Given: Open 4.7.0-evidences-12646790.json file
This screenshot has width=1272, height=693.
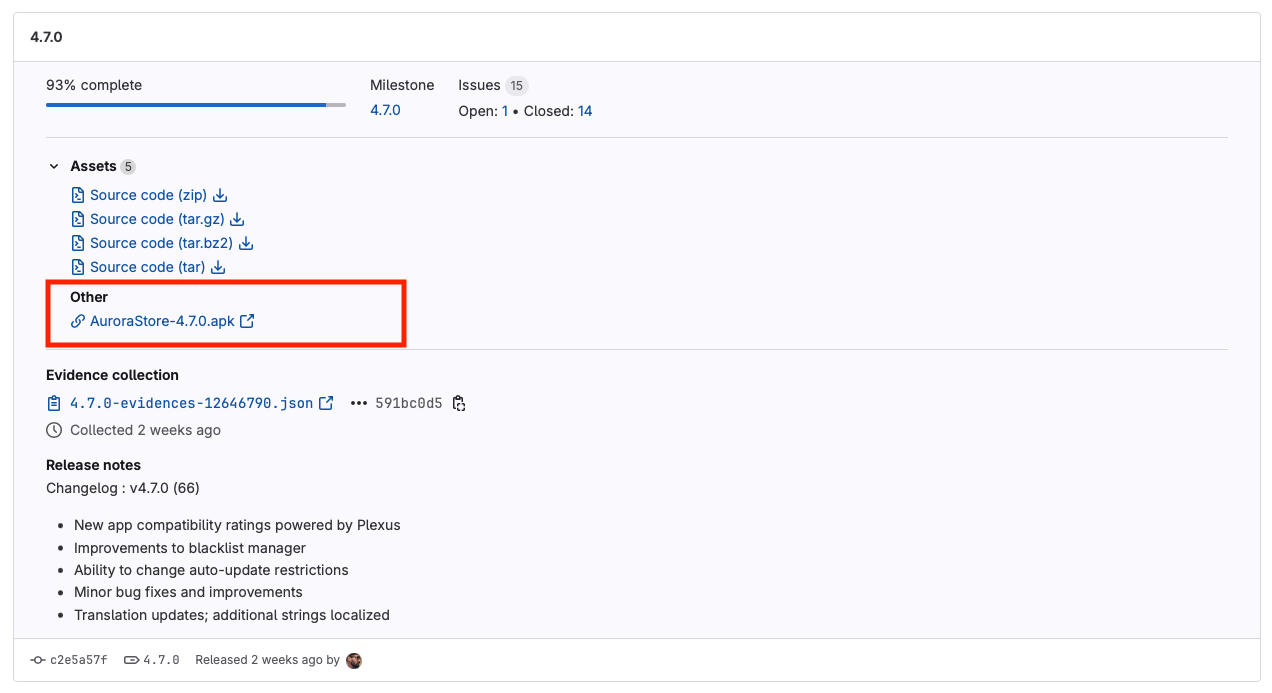Looking at the screenshot, I should [191, 403].
